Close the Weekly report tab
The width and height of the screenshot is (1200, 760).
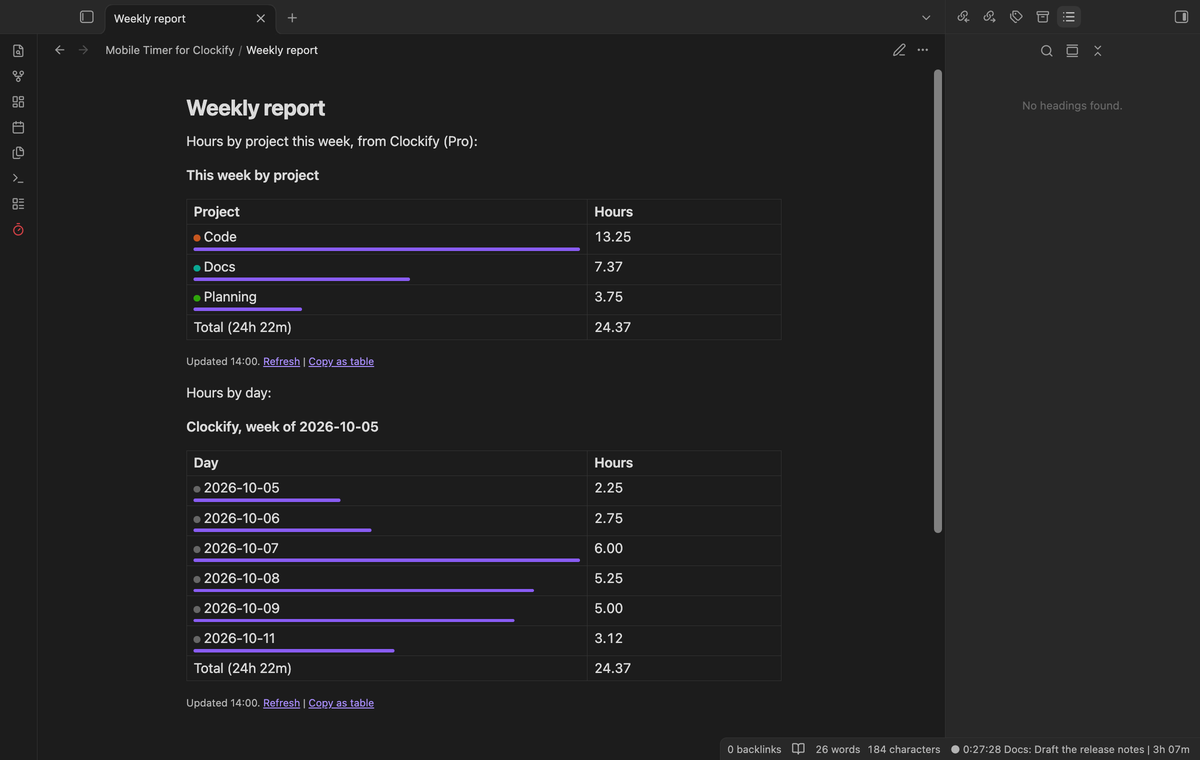click(x=261, y=18)
